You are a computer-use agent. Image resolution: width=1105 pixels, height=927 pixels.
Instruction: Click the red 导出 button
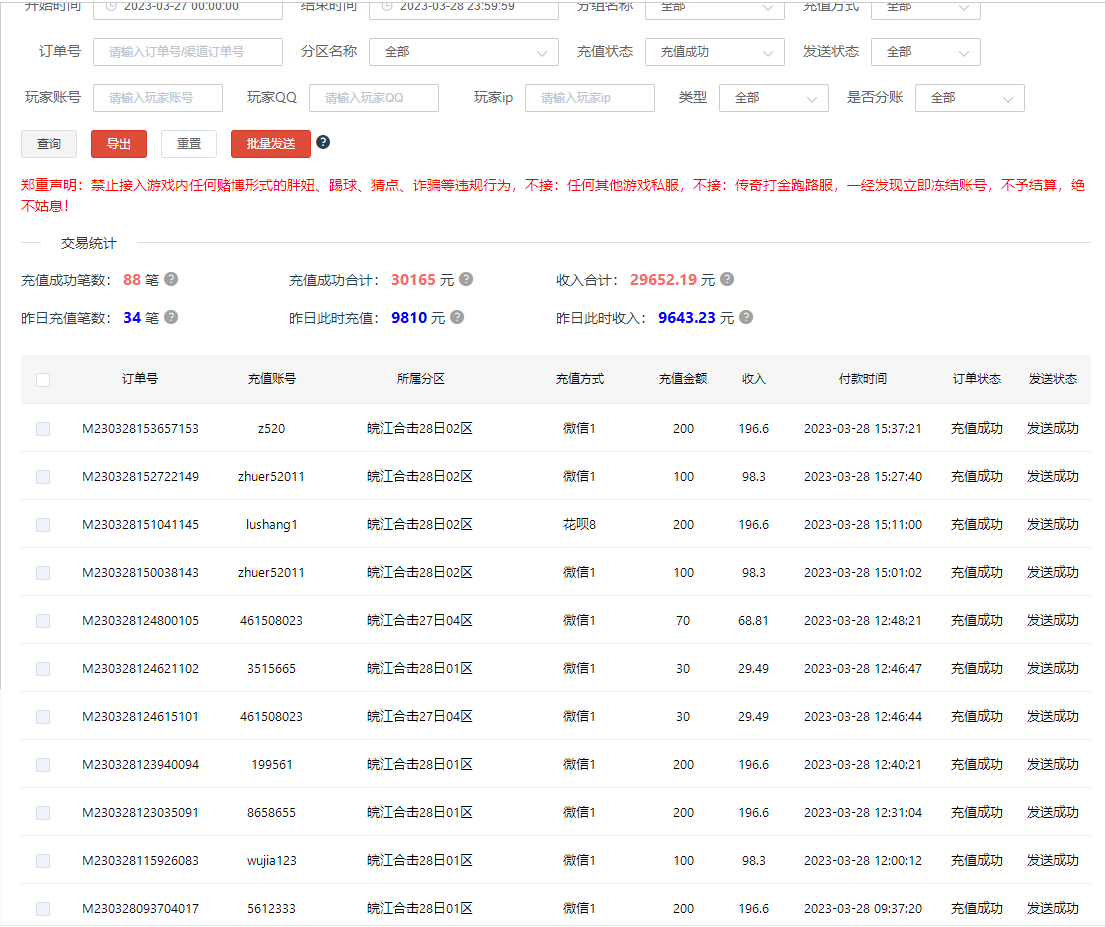tap(119, 144)
